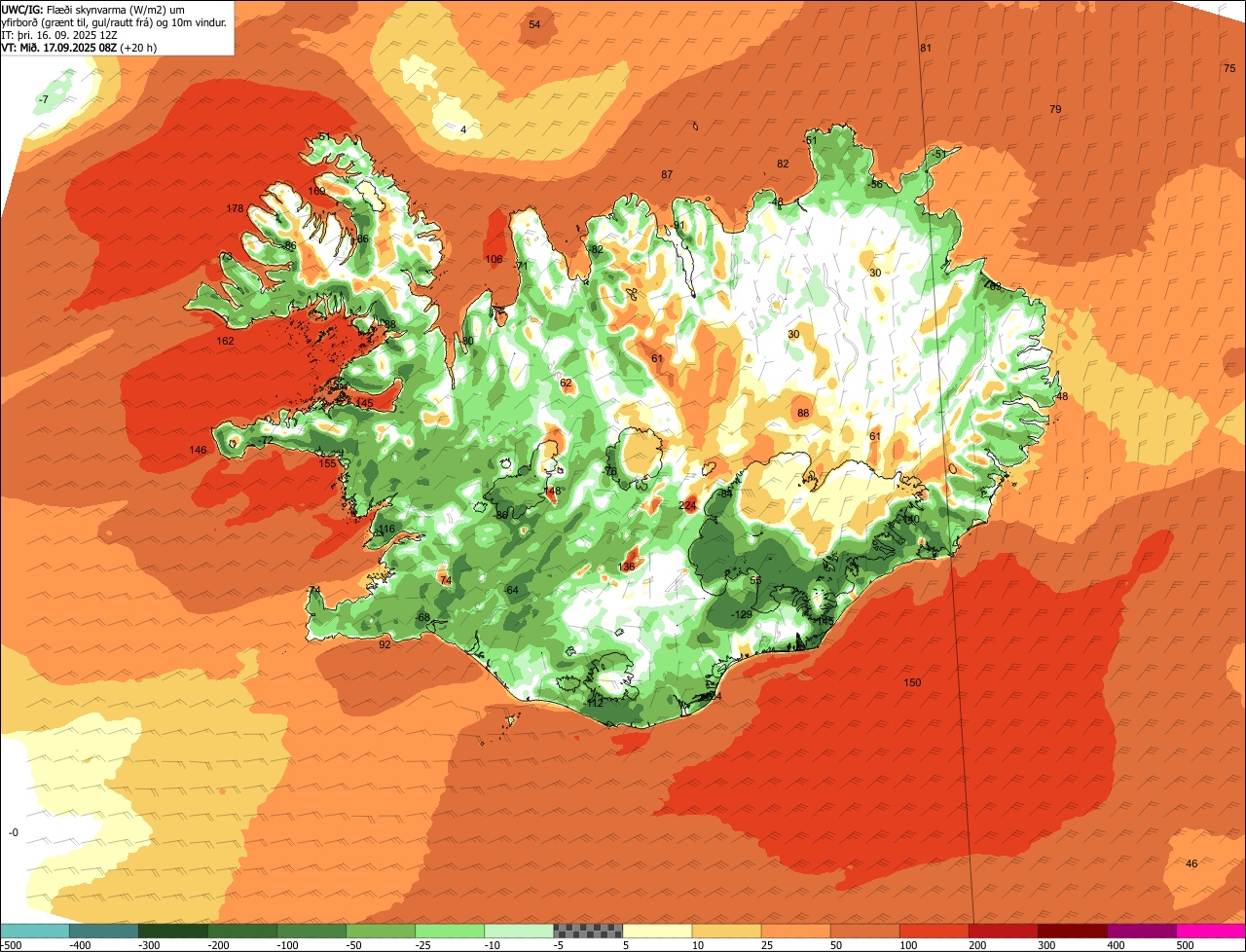Viewport: 1246px width, 952px height.
Task: Click the map value '116' on the west coast
Action: [387, 530]
